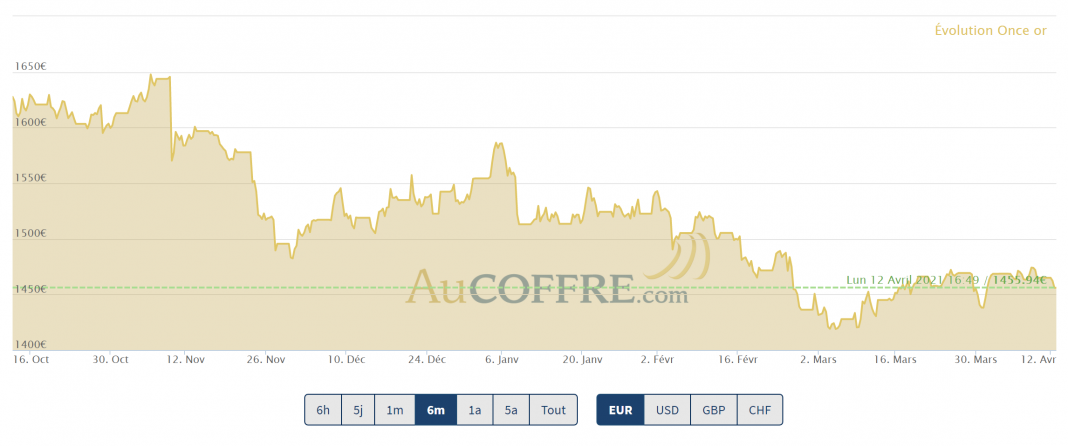Viewport: 1068px width, 446px height.
Task: Show the 1a yearly chart
Action: (x=475, y=410)
